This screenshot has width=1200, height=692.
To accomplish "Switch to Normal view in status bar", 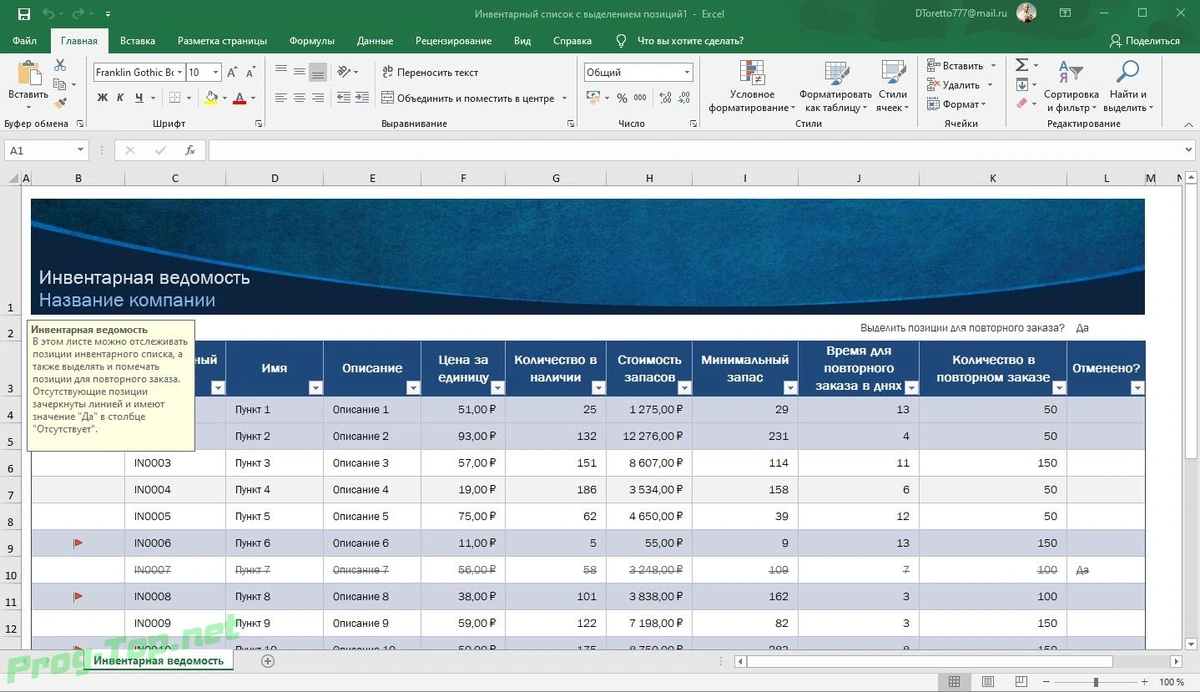I will click(955, 682).
